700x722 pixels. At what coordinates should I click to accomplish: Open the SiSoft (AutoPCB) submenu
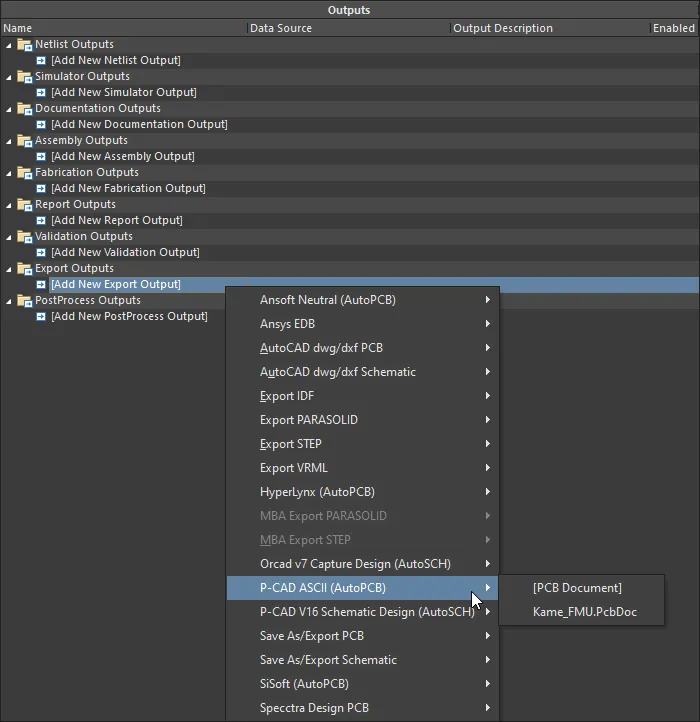pos(362,684)
